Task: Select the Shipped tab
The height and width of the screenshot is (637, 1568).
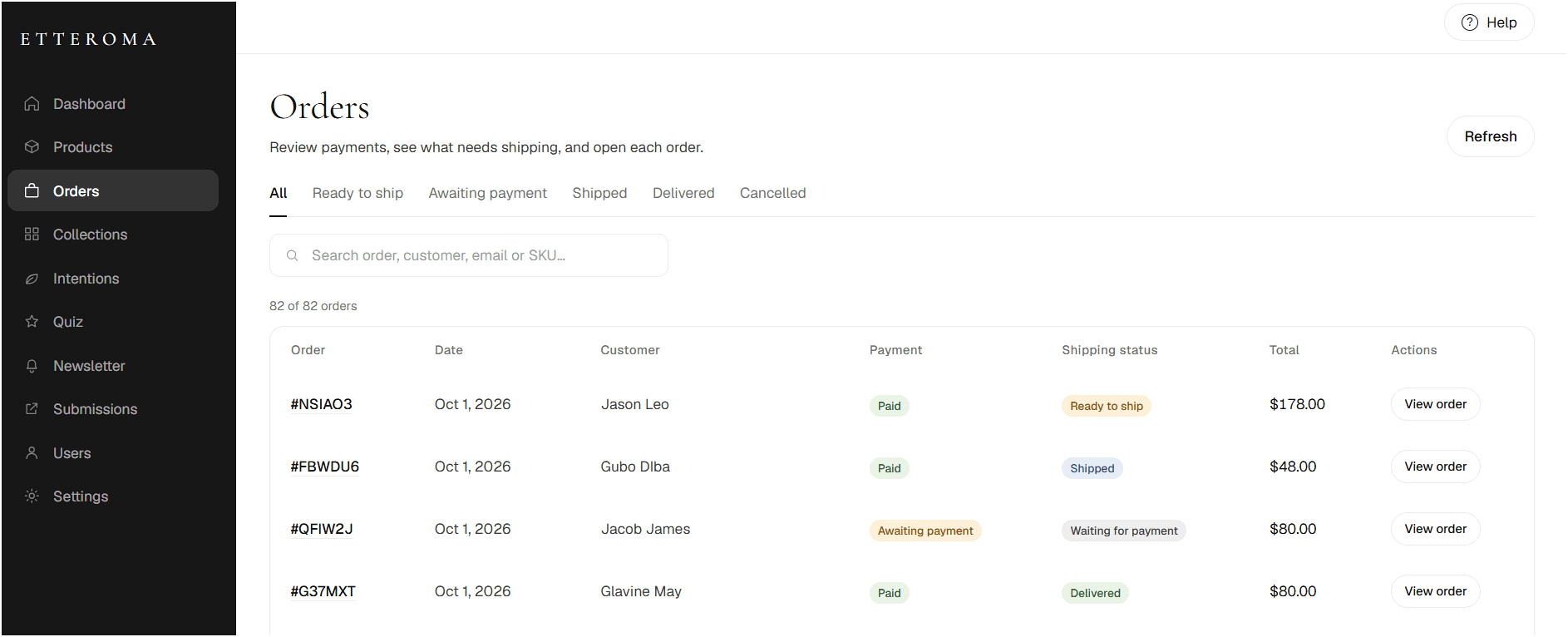Action: coord(599,193)
